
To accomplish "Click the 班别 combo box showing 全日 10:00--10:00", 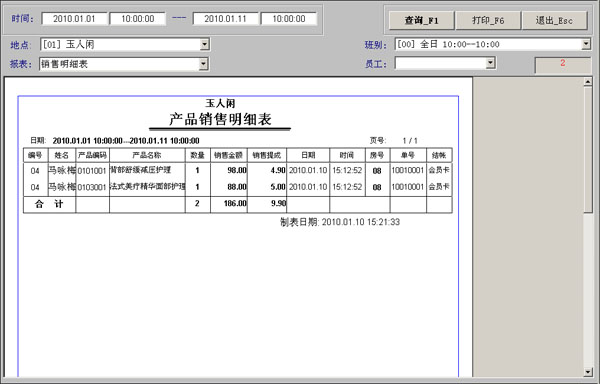I will (493, 44).
